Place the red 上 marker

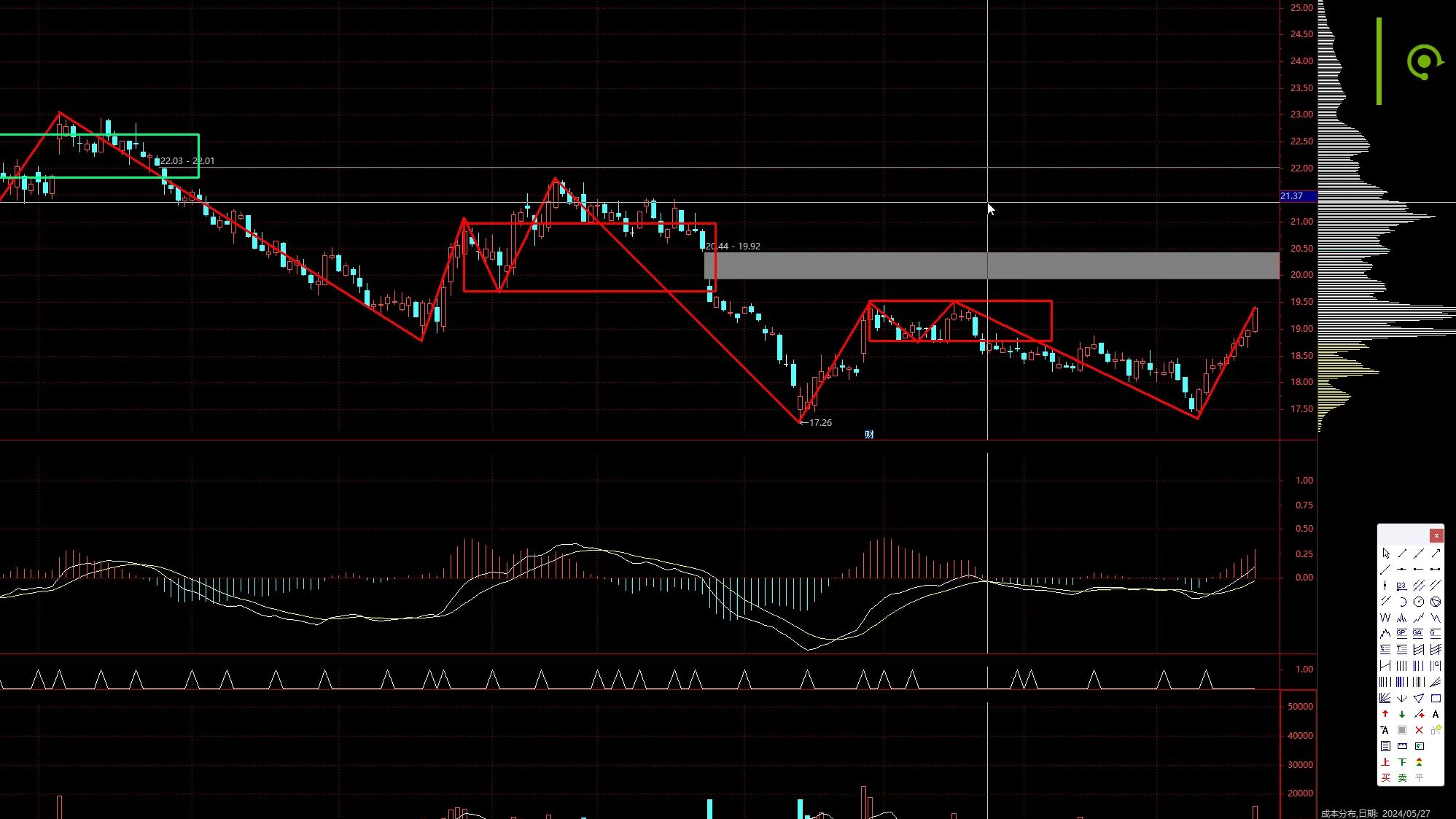[1385, 762]
